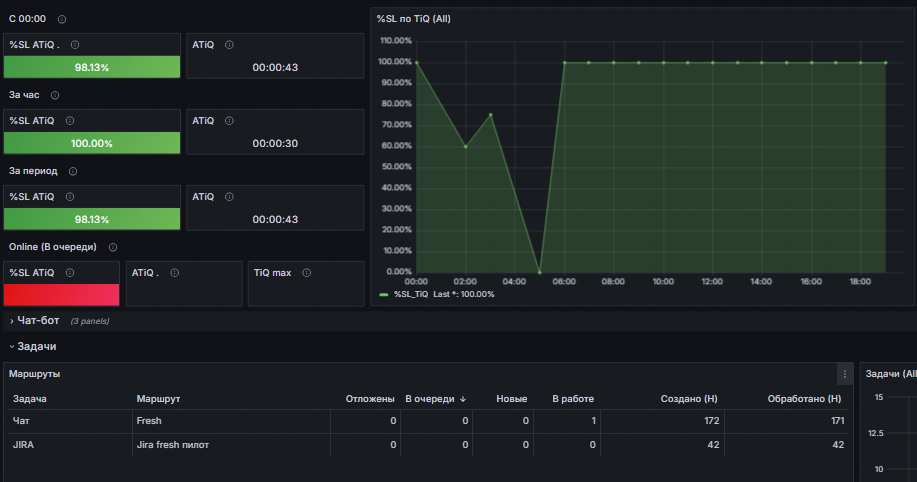
Task: Click info icon beside 'Online (В очереди)'
Action: coord(113,247)
